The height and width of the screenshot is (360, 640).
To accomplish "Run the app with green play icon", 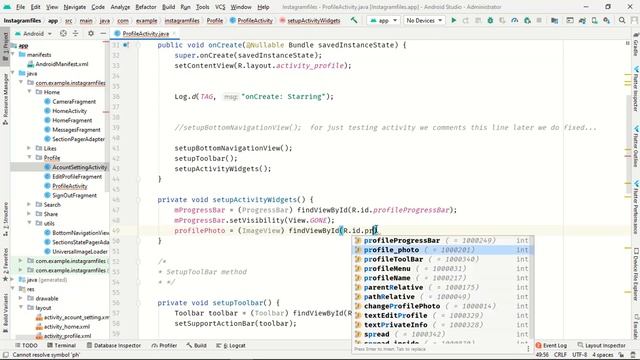I will [453, 20].
